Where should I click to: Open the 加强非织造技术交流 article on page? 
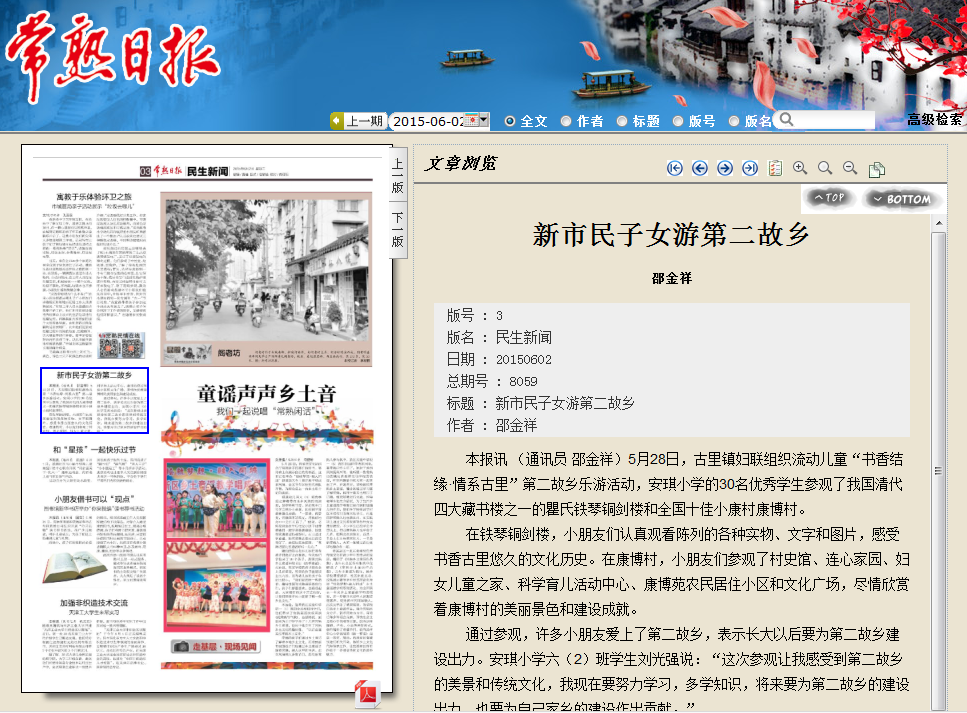click(x=94, y=603)
